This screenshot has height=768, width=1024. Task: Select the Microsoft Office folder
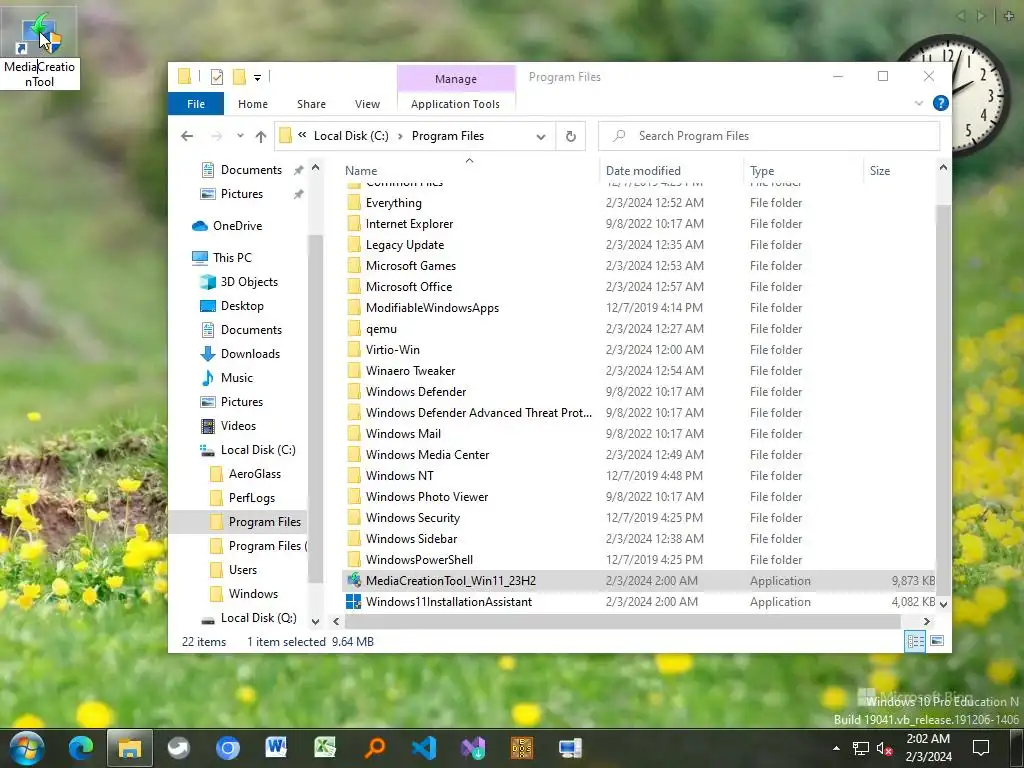coord(409,287)
